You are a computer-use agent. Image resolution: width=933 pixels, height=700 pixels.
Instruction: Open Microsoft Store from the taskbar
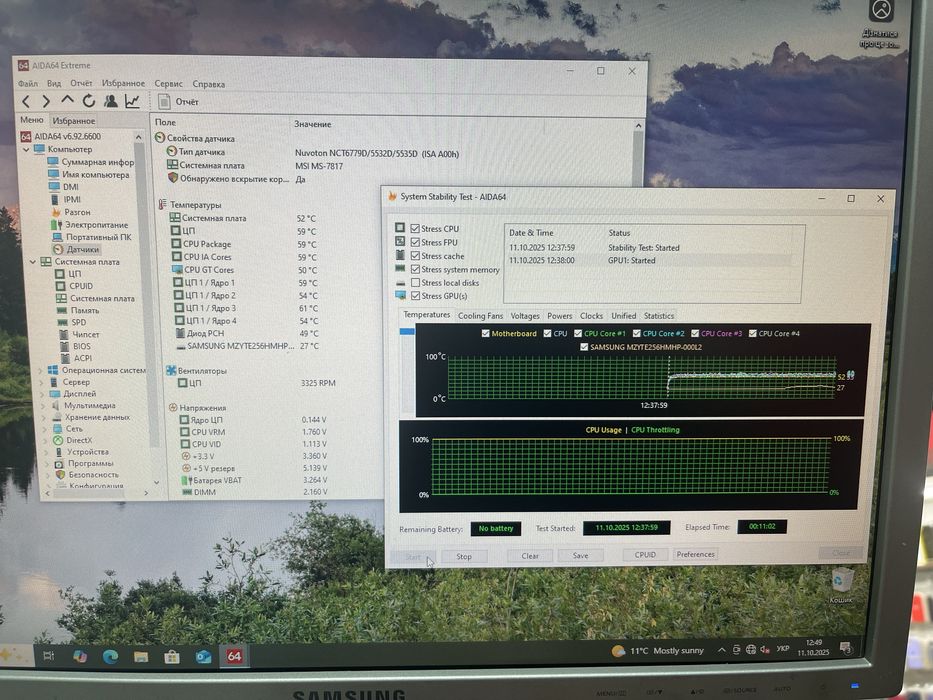(x=172, y=657)
